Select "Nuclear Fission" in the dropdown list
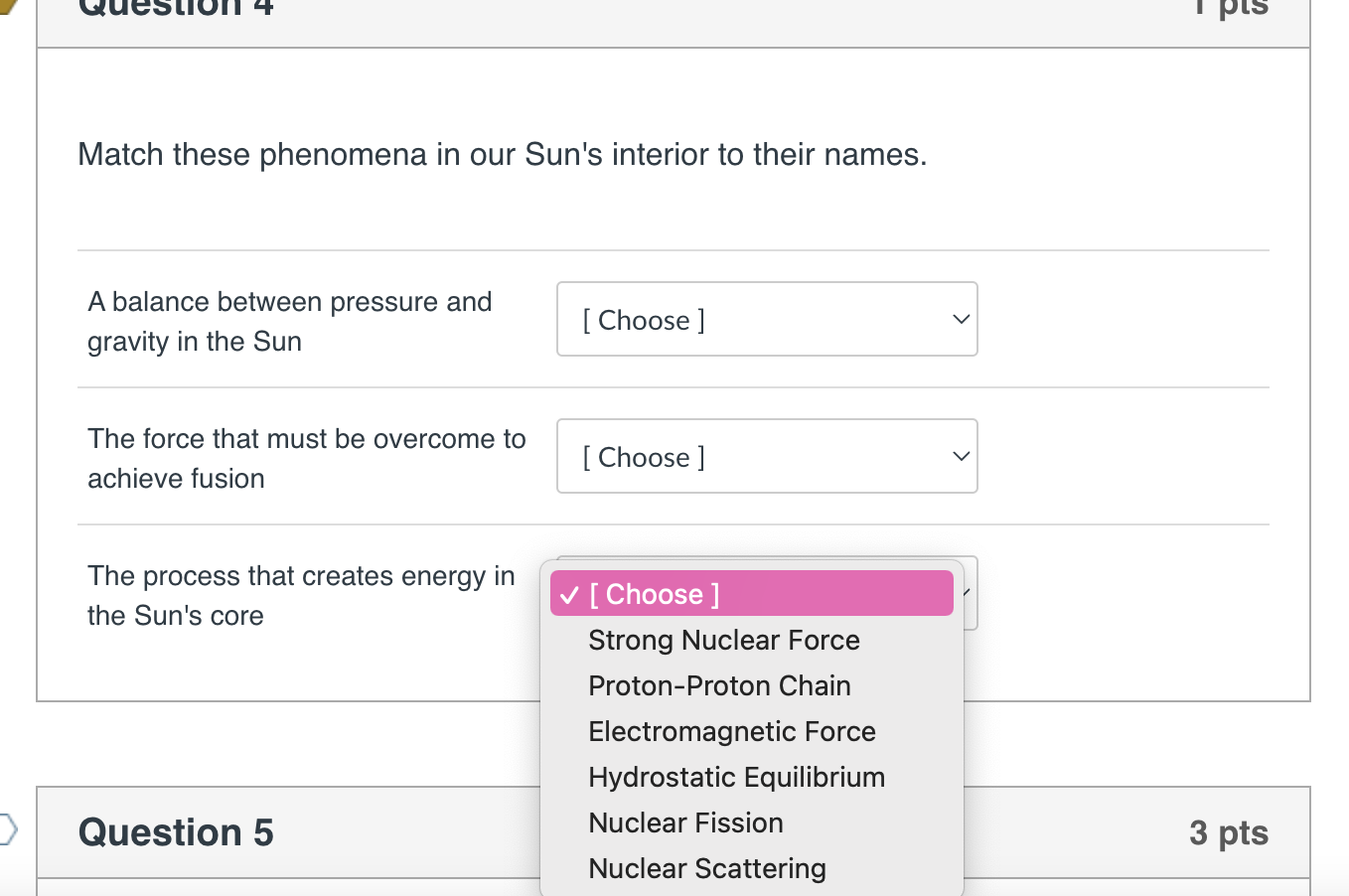 (685, 822)
